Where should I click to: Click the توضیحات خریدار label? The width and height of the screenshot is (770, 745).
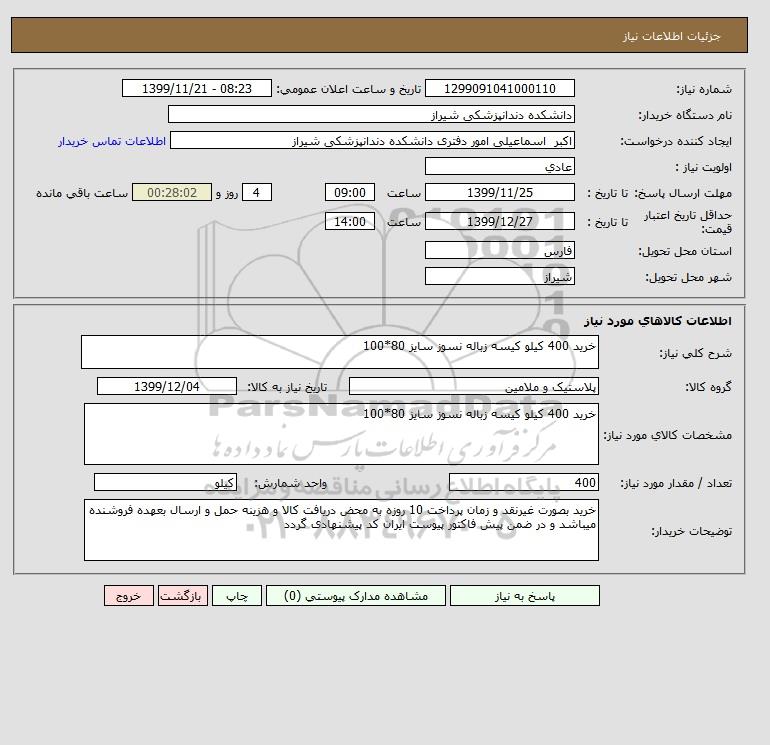[691, 531]
